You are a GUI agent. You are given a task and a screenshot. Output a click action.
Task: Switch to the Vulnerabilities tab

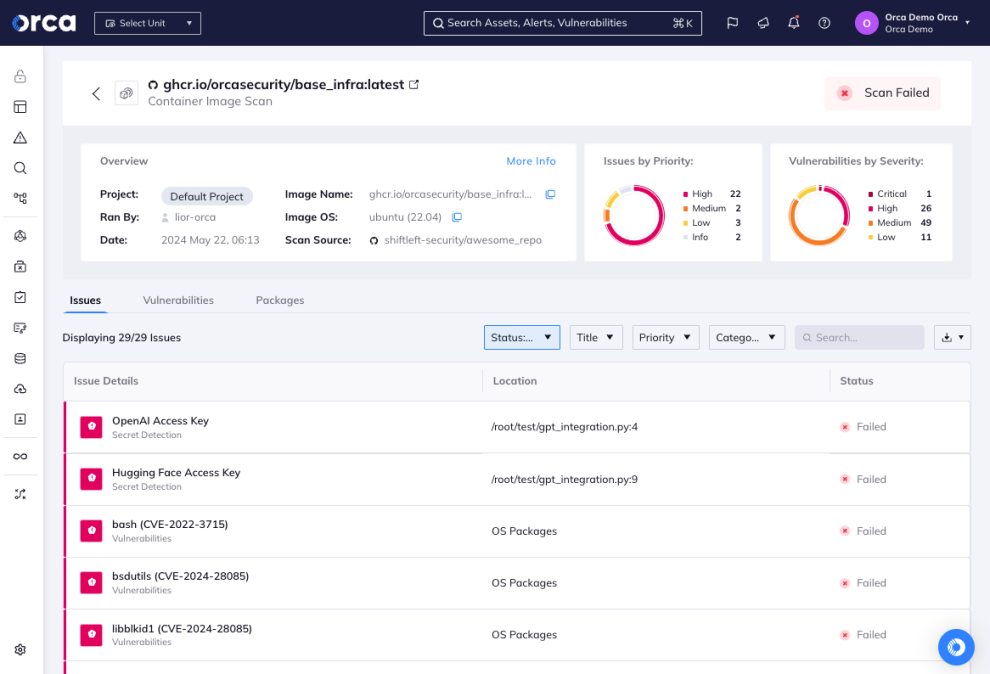pos(178,300)
